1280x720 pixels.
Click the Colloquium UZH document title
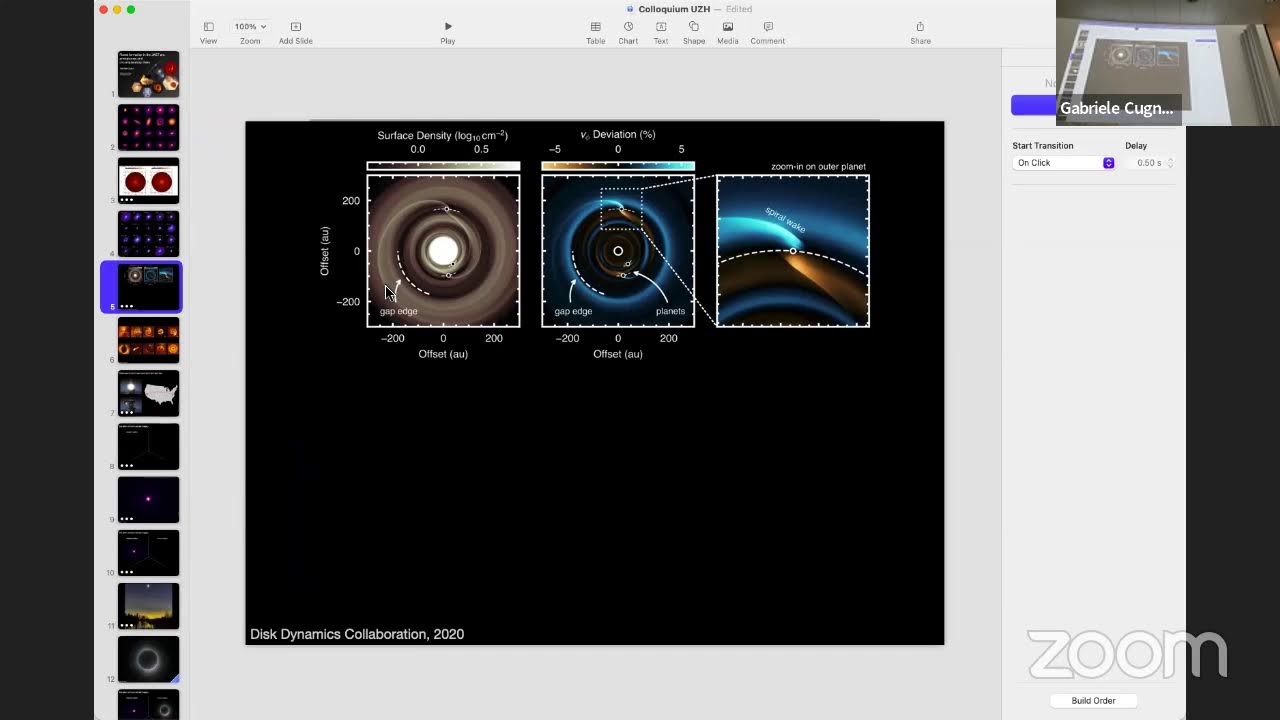click(x=674, y=9)
